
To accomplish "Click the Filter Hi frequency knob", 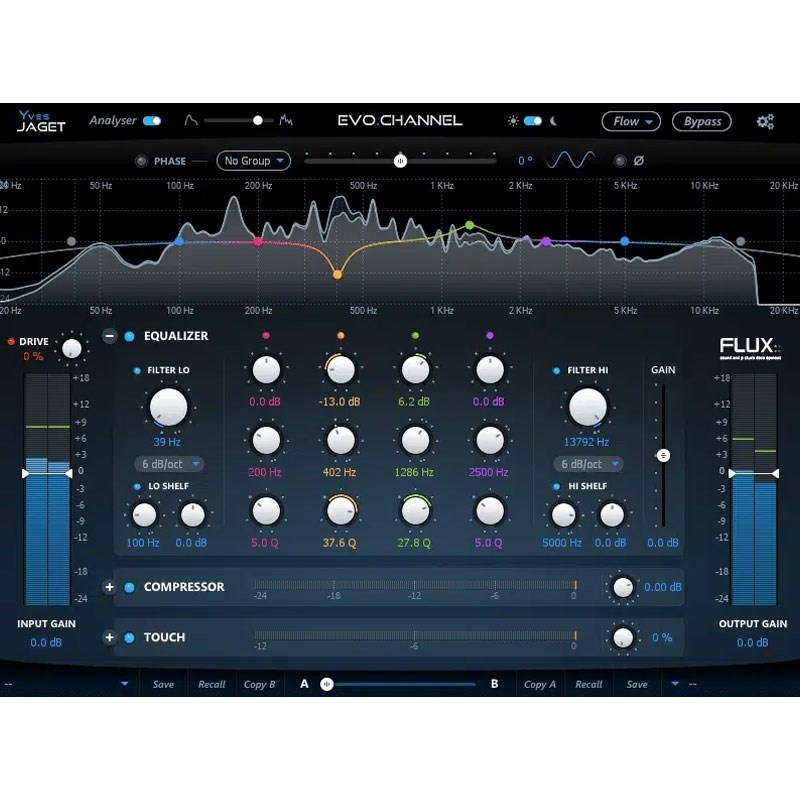I will coord(588,407).
